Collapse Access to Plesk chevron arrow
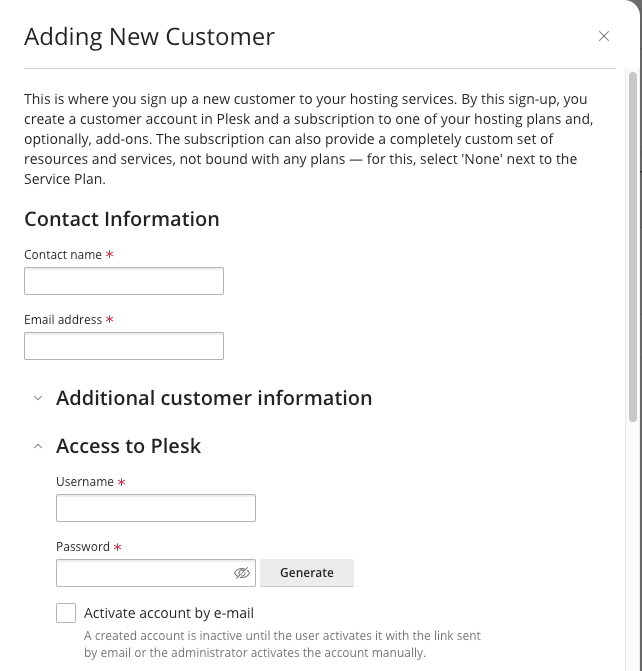This screenshot has height=671, width=642. (x=38, y=446)
